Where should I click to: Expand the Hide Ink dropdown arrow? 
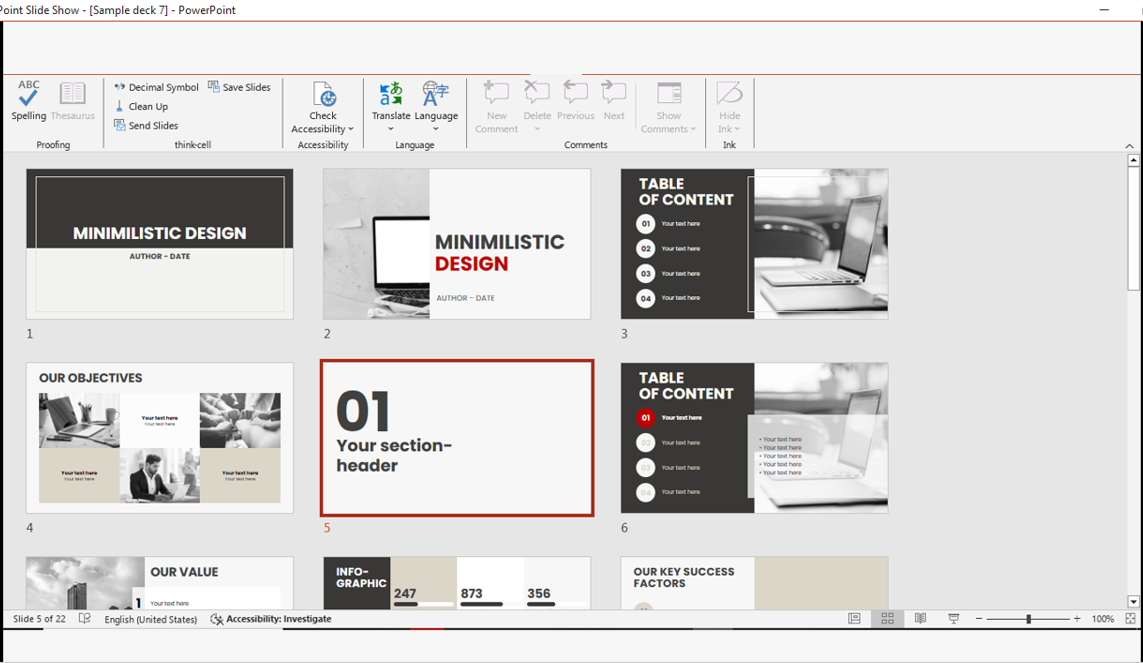click(x=737, y=129)
